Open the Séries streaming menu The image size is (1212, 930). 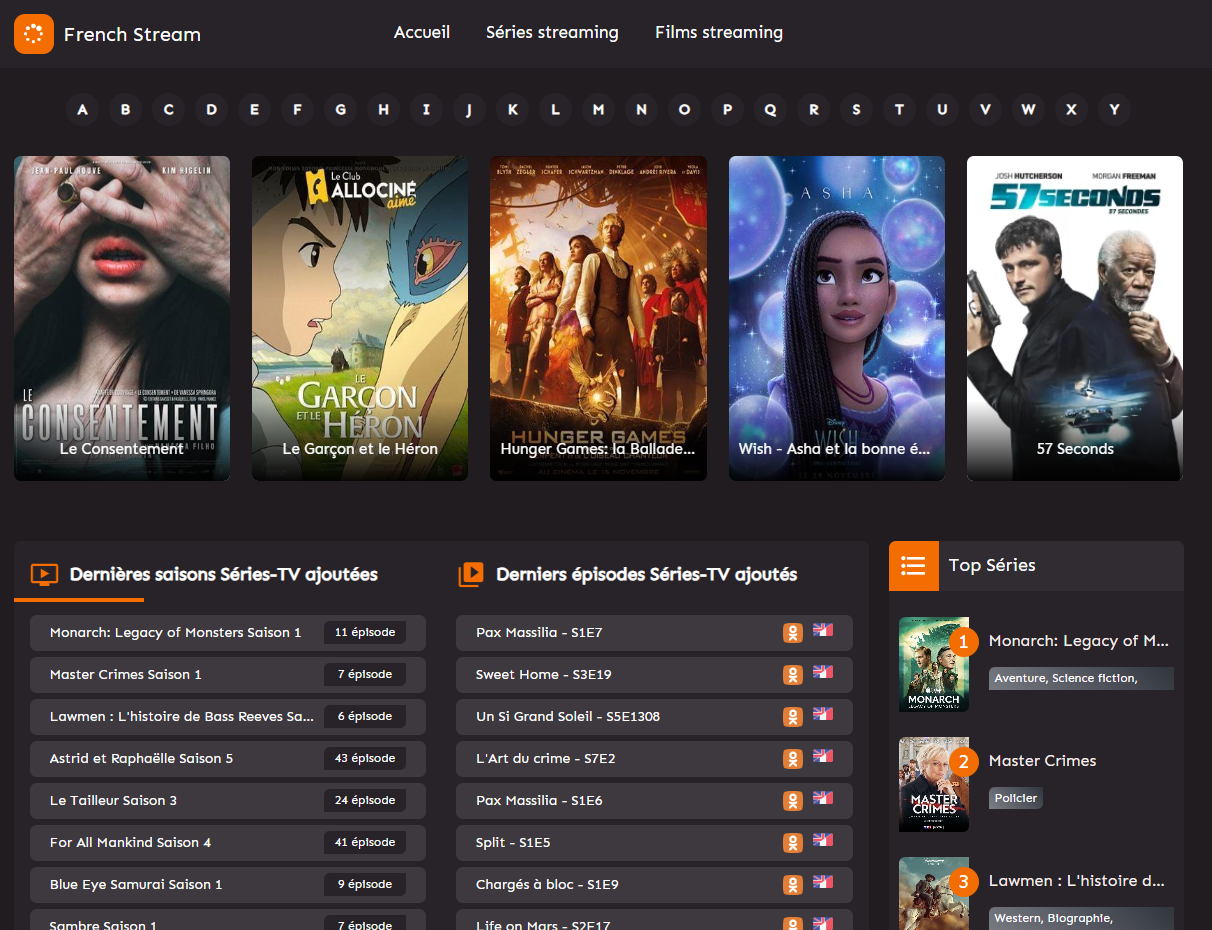point(552,33)
